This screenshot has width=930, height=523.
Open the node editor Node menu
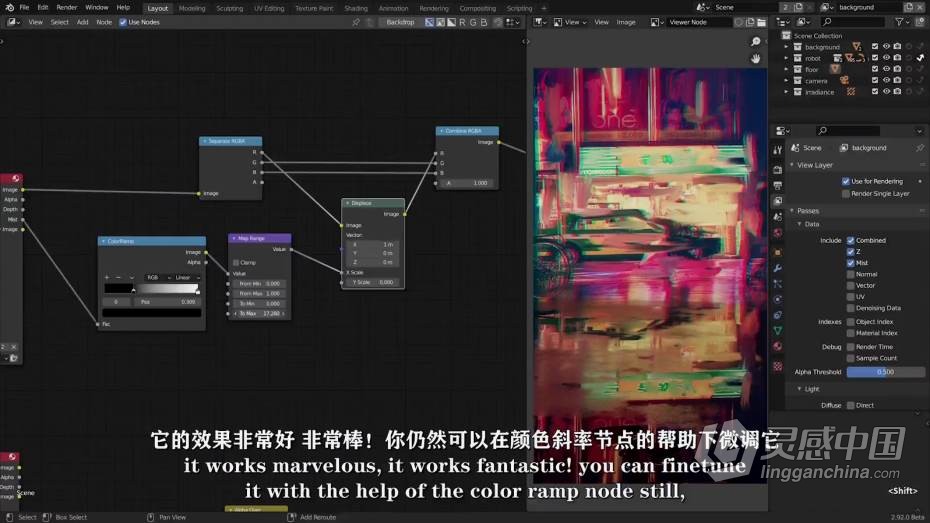[x=104, y=22]
